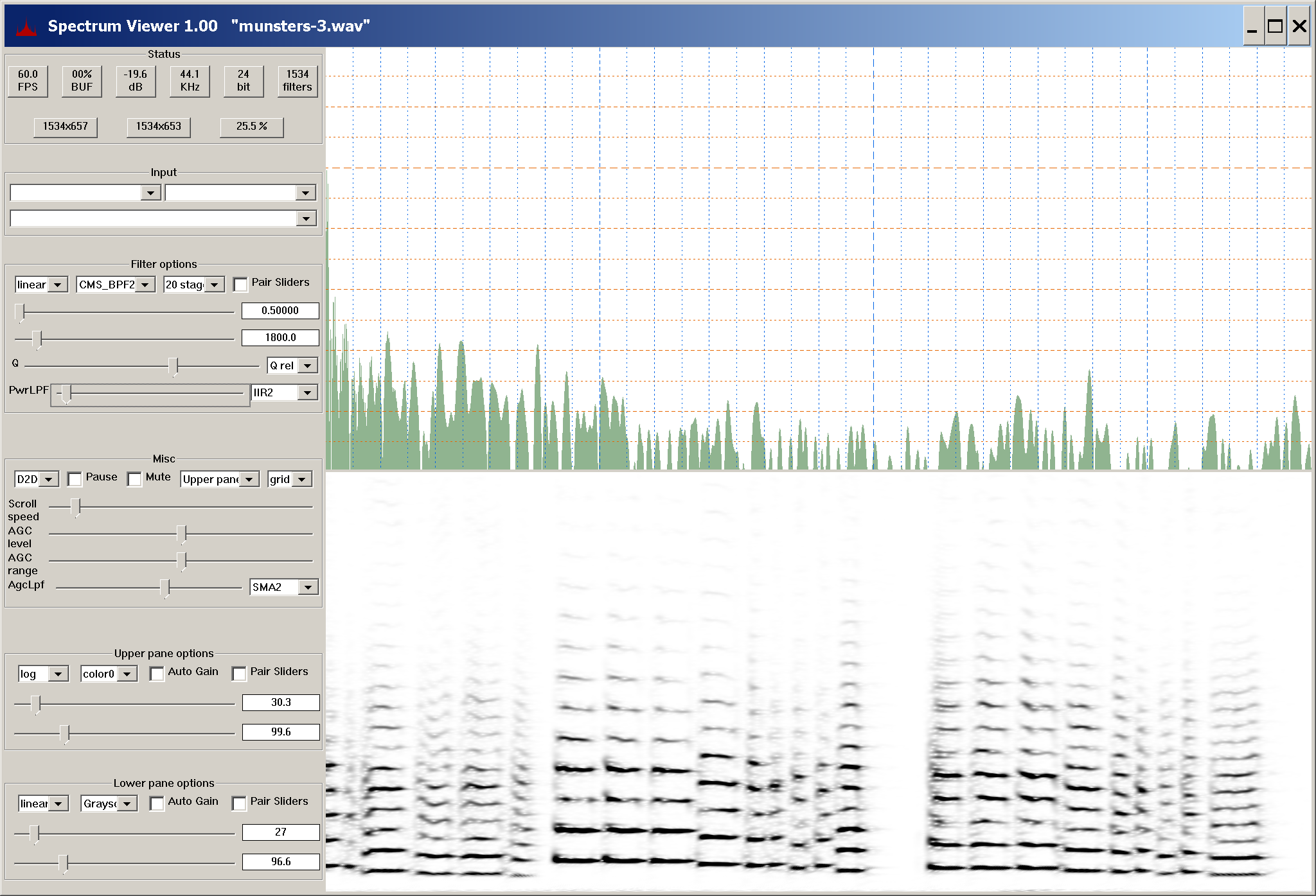1316x896 pixels.
Task: Click the 25.5 % status button
Action: pyautogui.click(x=252, y=127)
